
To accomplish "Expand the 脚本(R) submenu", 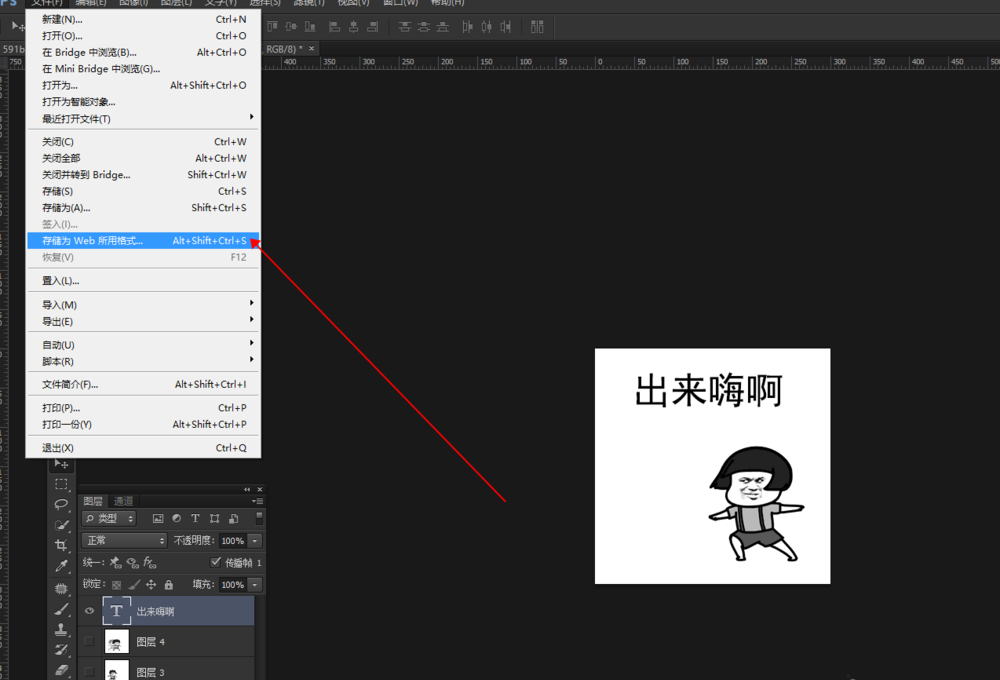I will pos(143,362).
